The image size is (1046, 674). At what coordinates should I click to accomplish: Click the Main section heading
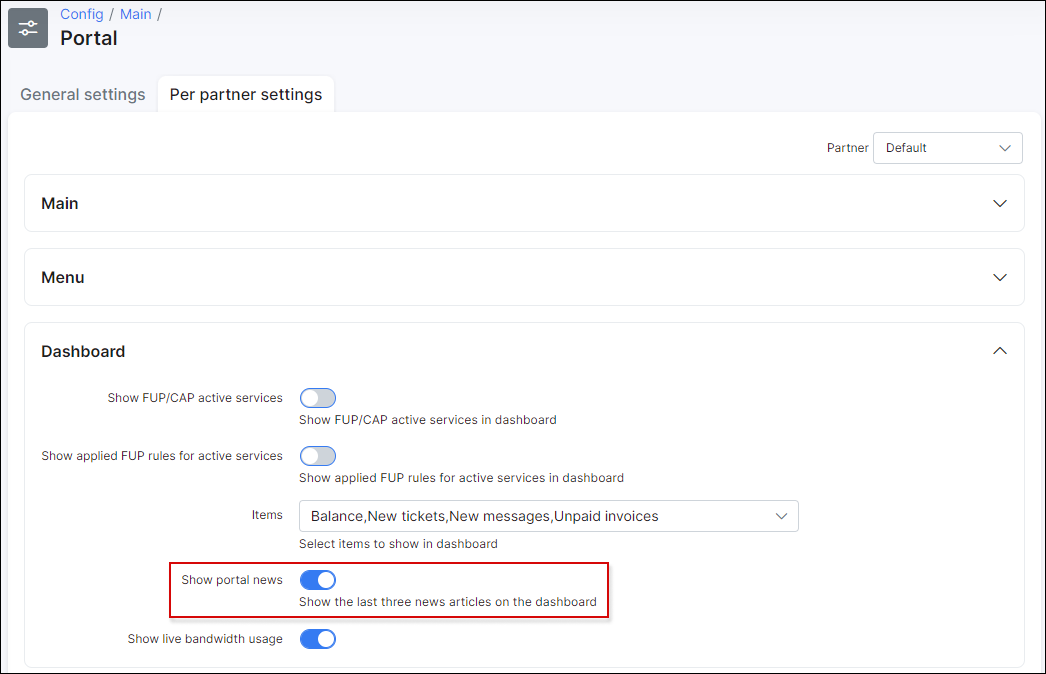pyautogui.click(x=60, y=204)
